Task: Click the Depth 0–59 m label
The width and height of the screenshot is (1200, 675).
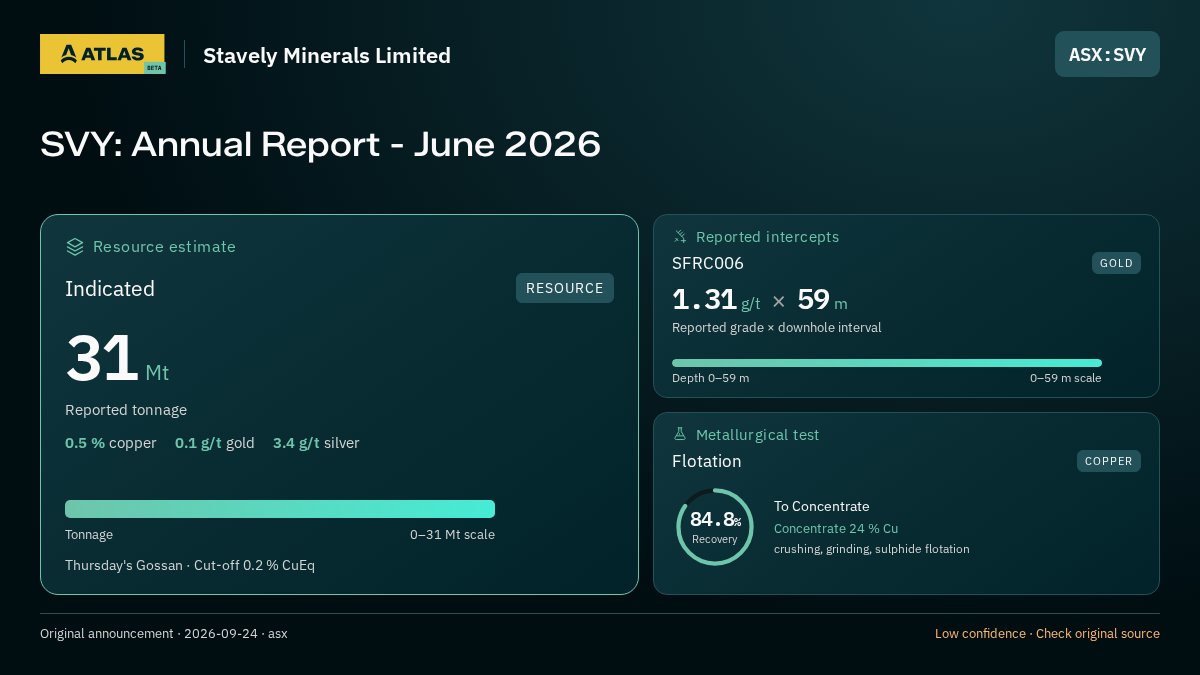Action: point(710,378)
